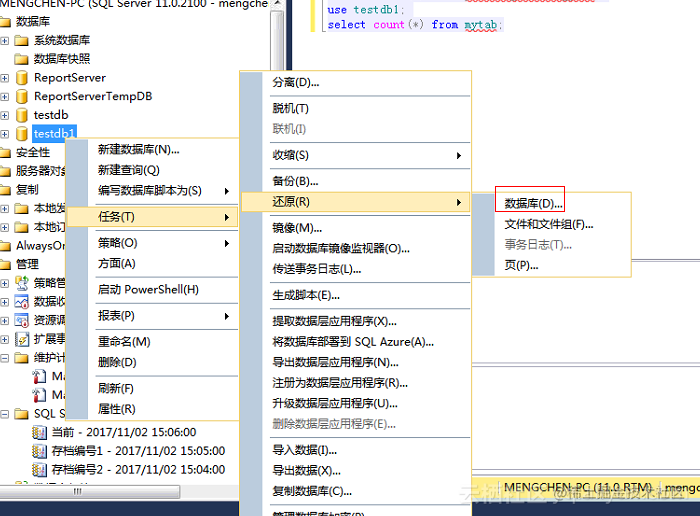This screenshot has height=516, width=700.
Task: Open the 收缩(S) submenu
Action: [356, 155]
